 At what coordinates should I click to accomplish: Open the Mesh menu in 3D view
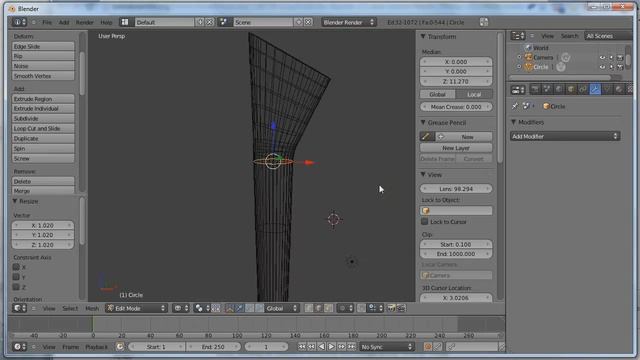click(x=92, y=308)
